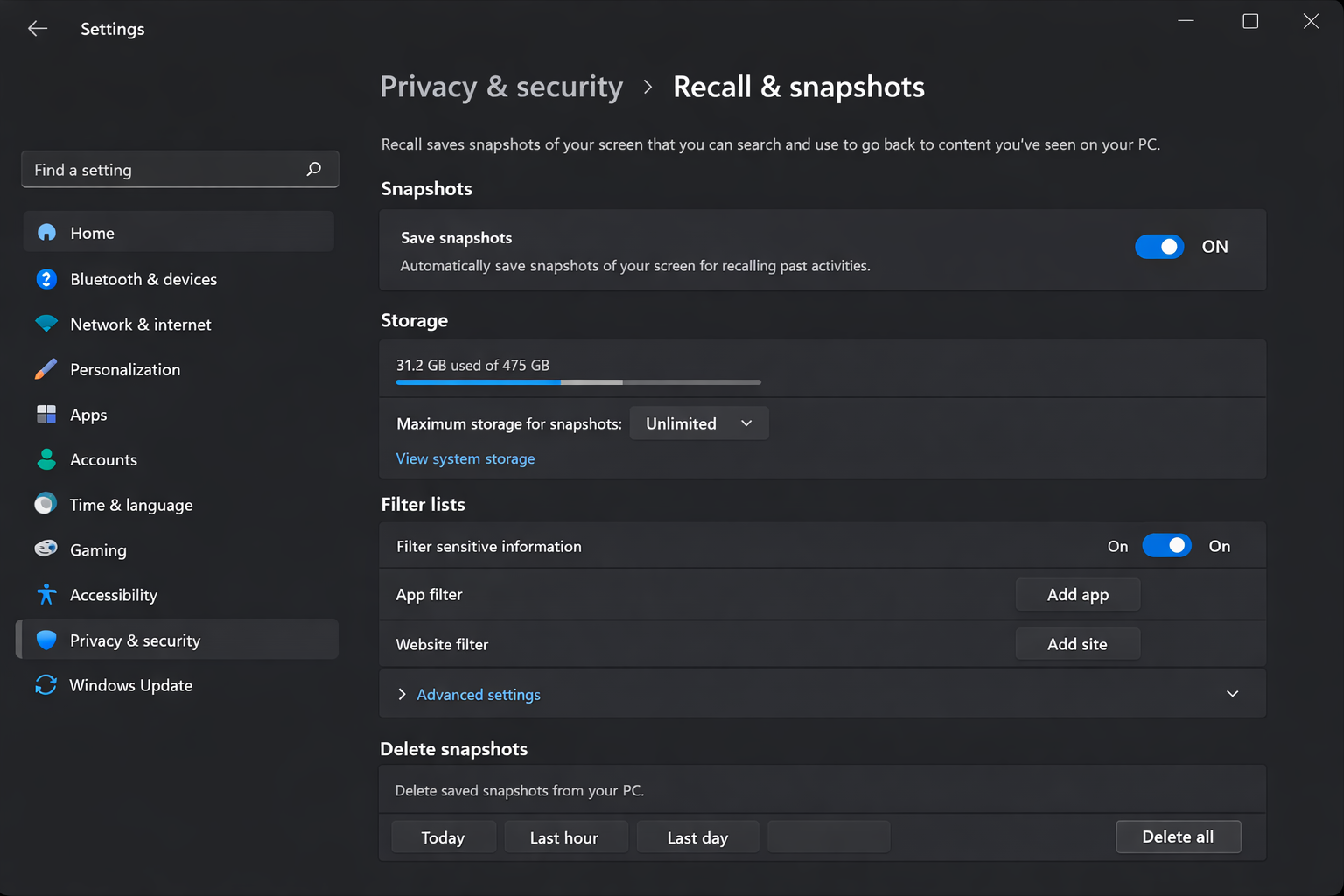Select Personalization in sidebar

[178, 369]
